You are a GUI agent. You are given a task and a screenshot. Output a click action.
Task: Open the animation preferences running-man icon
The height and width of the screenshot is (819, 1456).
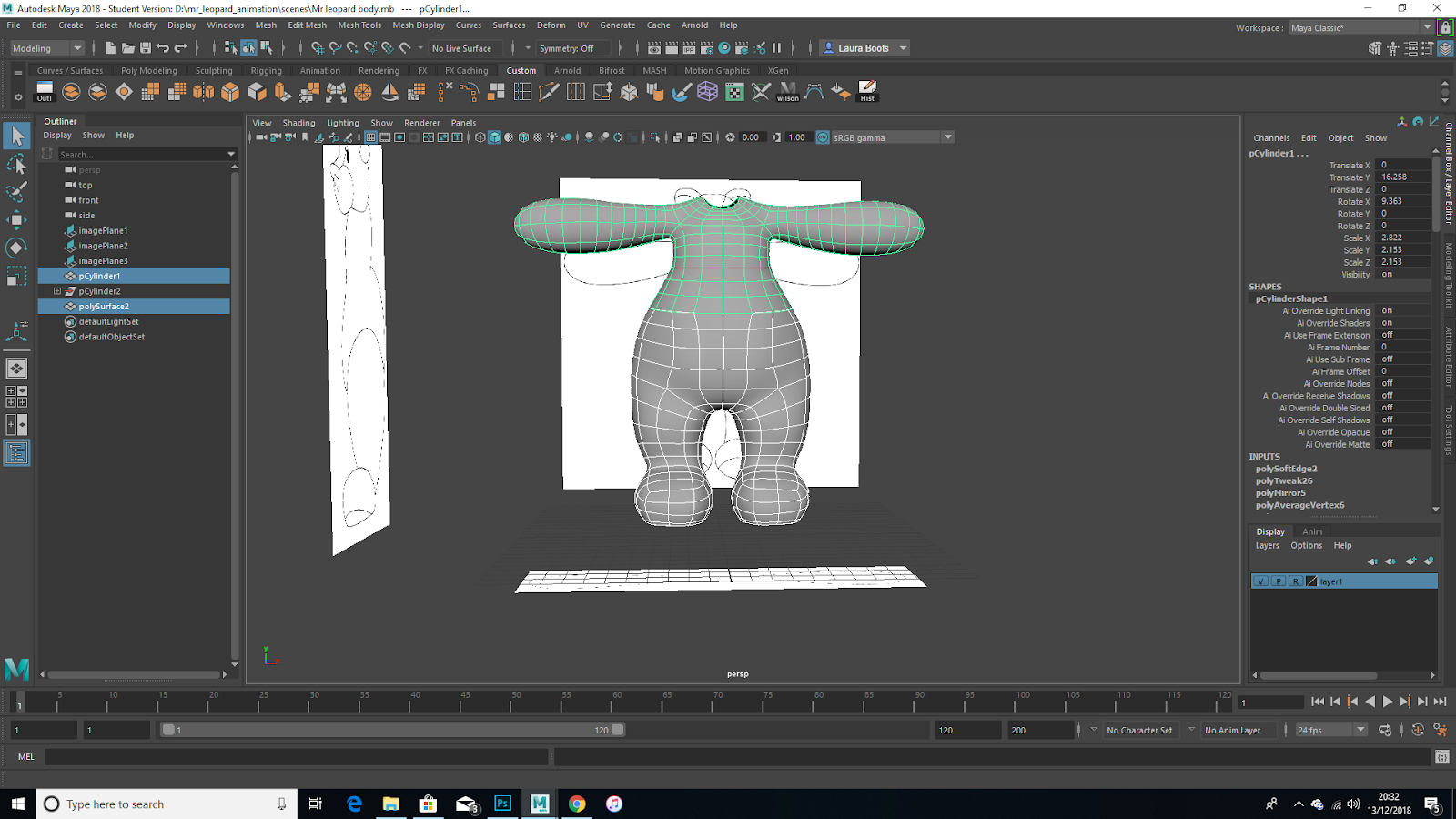(1441, 730)
